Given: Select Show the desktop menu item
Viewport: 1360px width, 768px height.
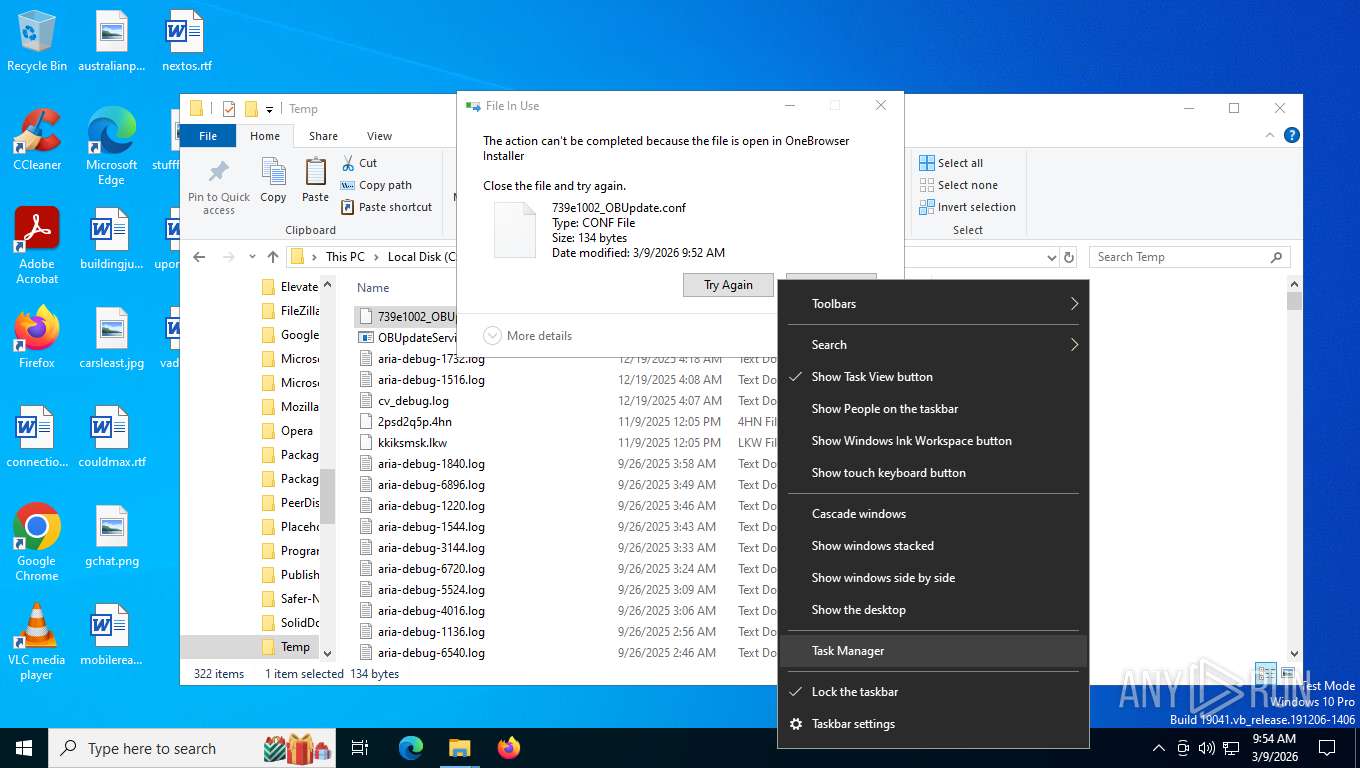Looking at the screenshot, I should [x=933, y=610].
